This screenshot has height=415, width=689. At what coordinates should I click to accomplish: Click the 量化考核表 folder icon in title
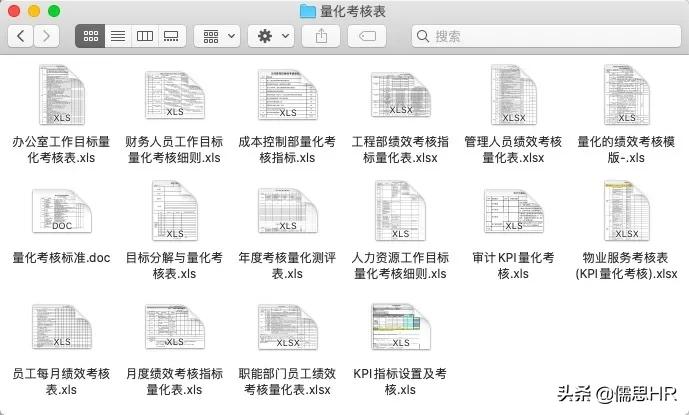click(x=308, y=11)
